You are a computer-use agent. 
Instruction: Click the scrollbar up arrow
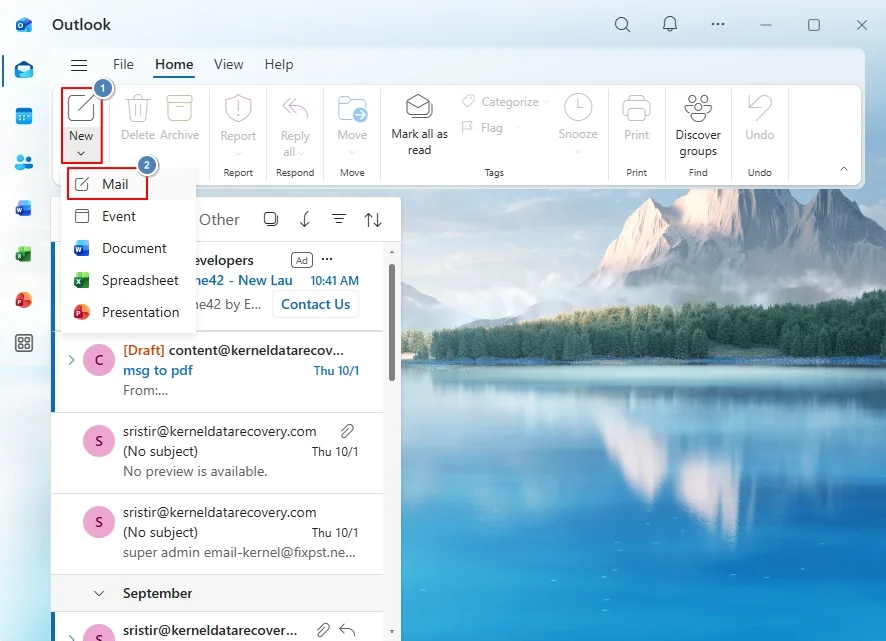coord(392,252)
